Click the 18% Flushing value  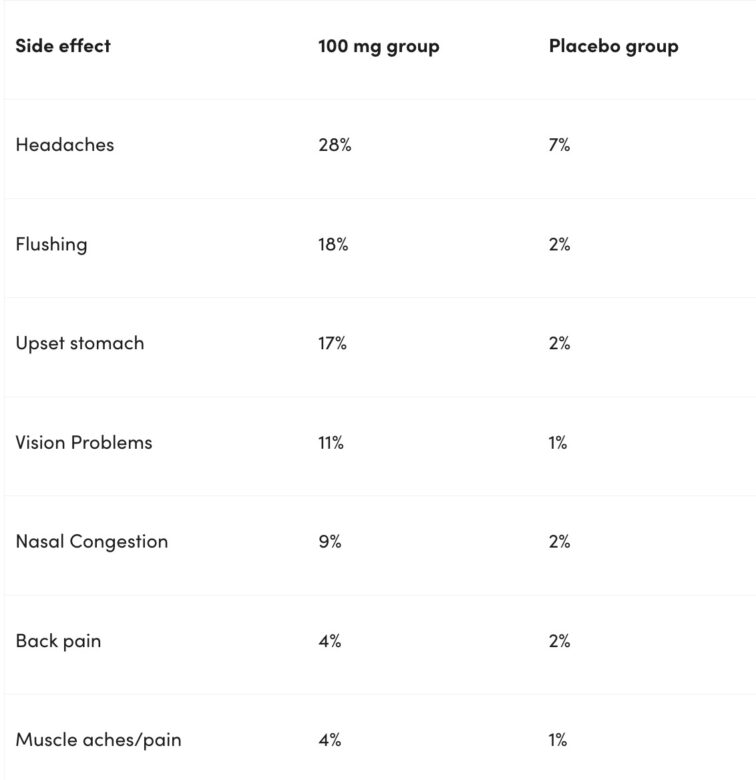click(333, 244)
